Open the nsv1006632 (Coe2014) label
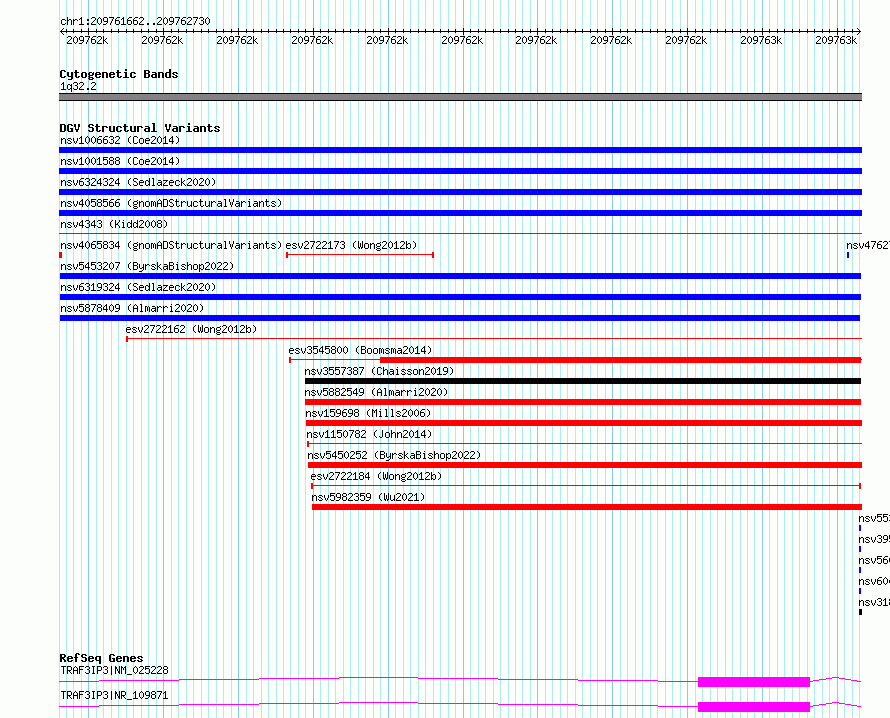Screen dimensions: 890x718 tap(120, 140)
